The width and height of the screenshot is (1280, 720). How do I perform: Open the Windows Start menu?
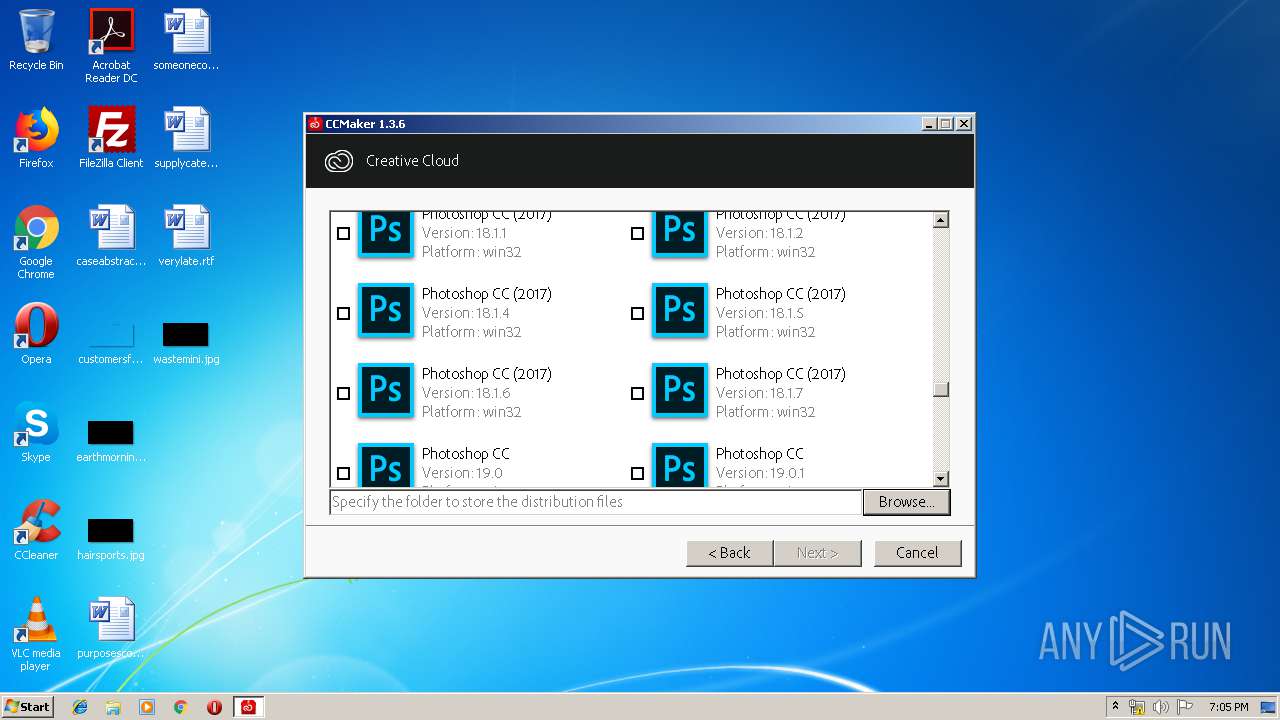(x=28, y=707)
